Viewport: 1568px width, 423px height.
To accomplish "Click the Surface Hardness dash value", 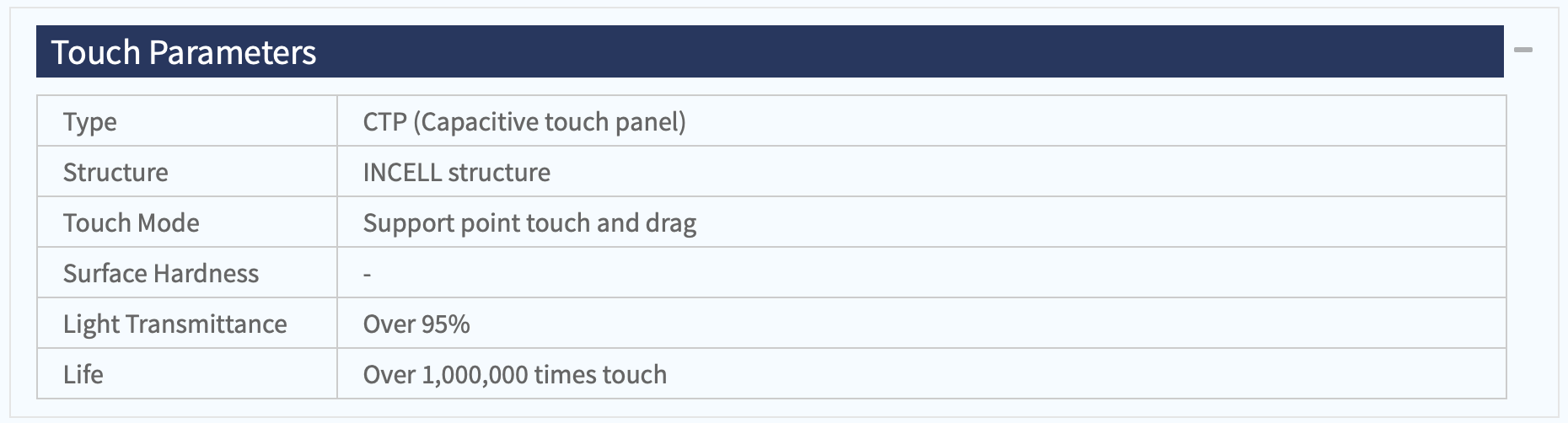I will [x=368, y=274].
